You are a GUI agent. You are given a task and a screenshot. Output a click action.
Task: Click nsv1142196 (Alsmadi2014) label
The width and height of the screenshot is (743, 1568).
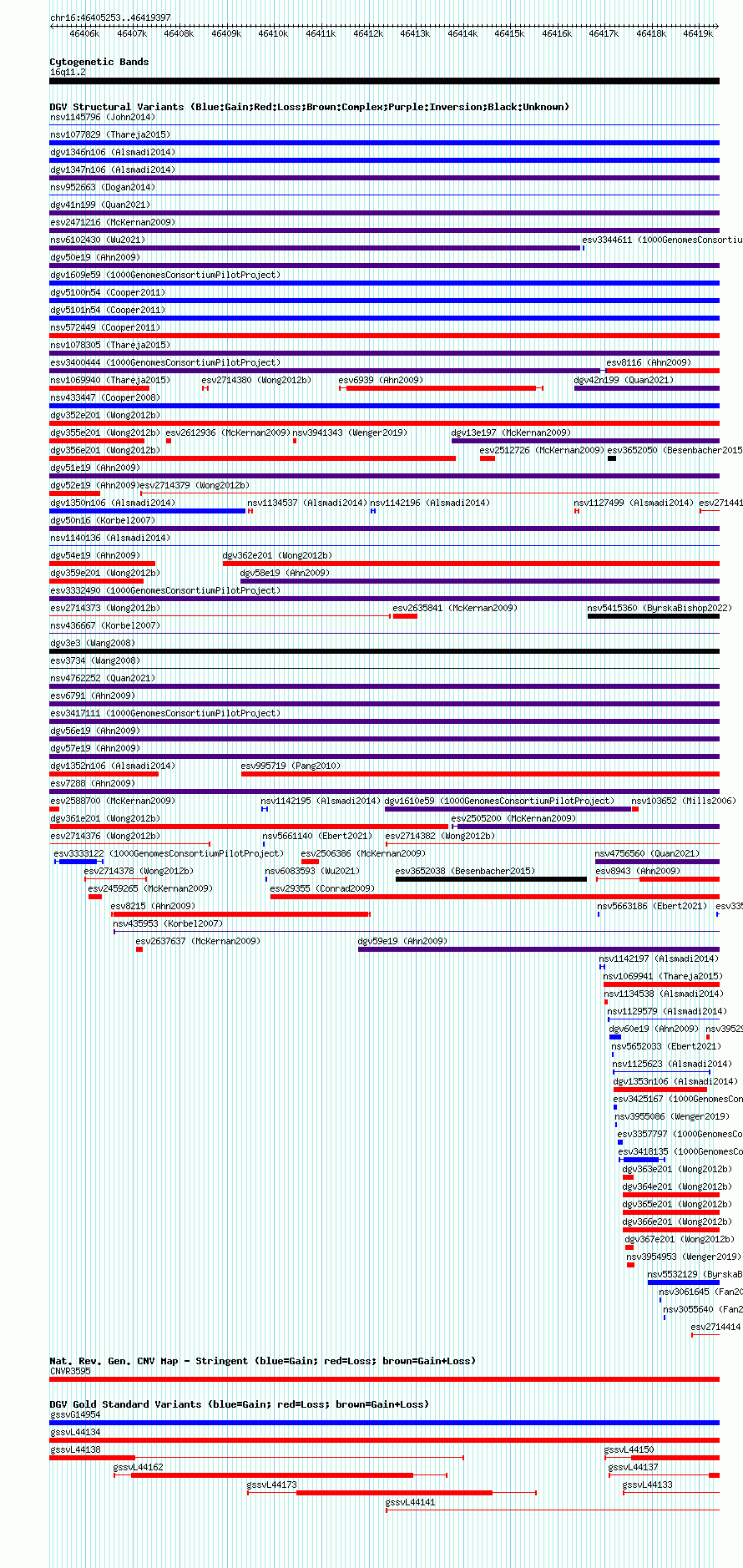coord(430,503)
